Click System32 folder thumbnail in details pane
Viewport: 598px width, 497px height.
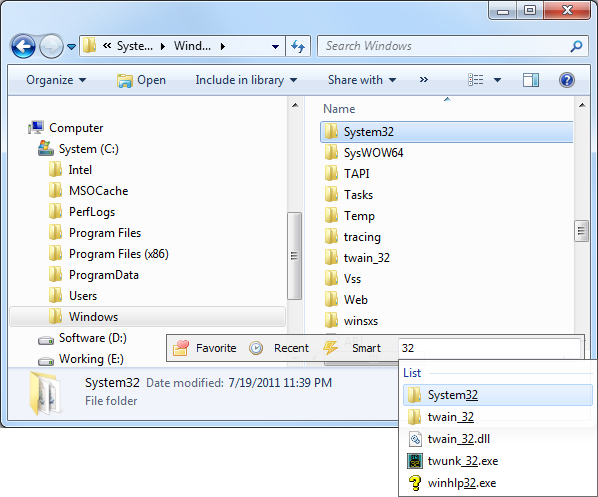pos(45,393)
